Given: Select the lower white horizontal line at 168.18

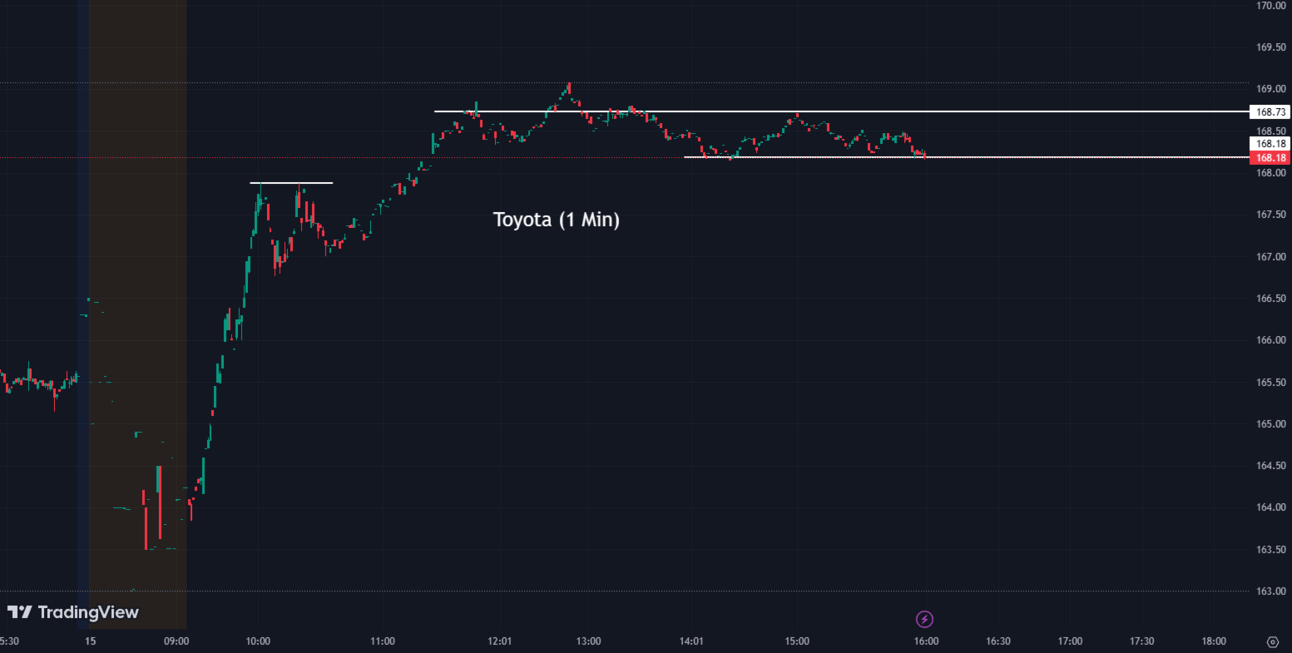Looking at the screenshot, I should click(x=967, y=157).
